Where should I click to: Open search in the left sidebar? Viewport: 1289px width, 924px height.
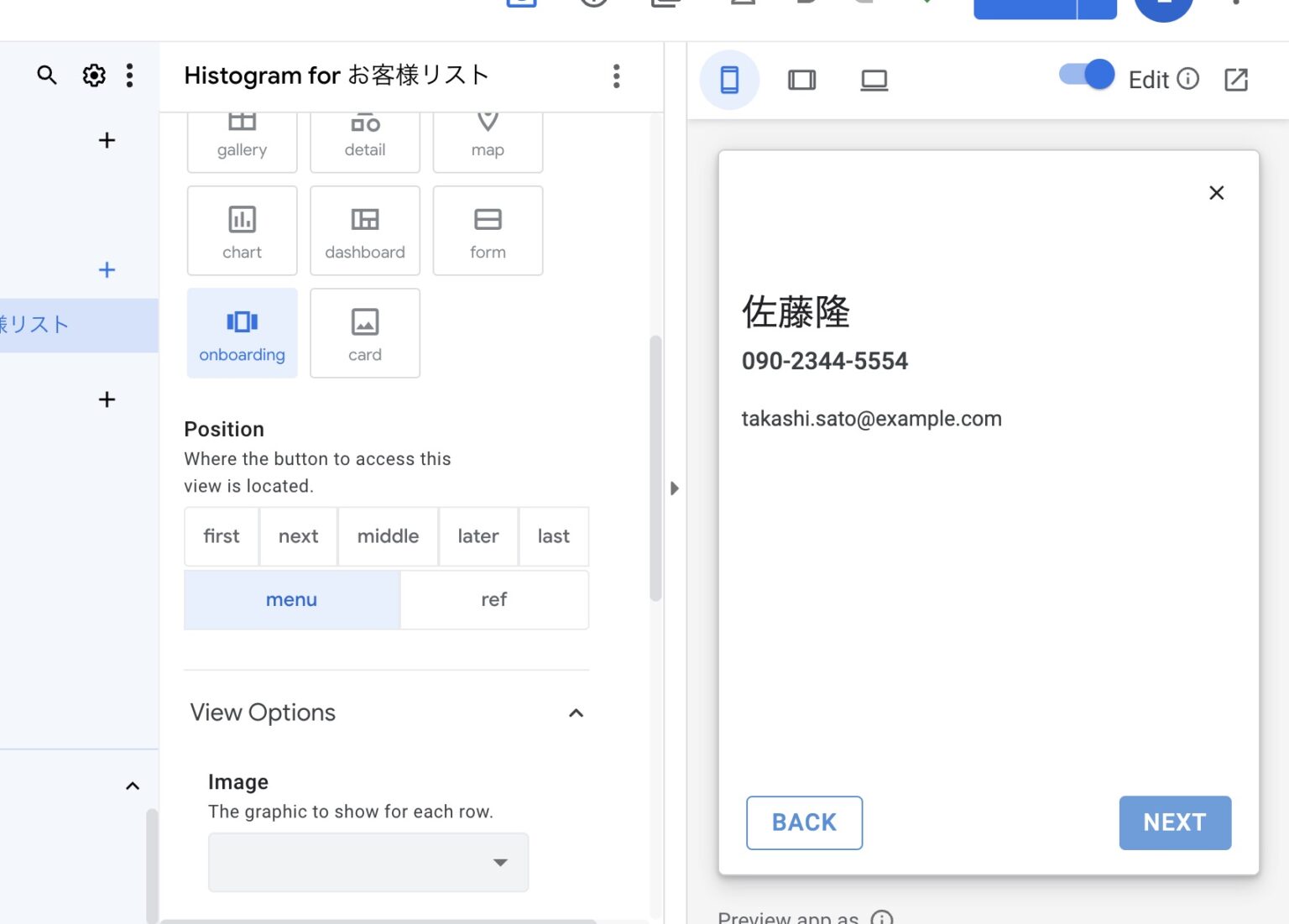[46, 76]
